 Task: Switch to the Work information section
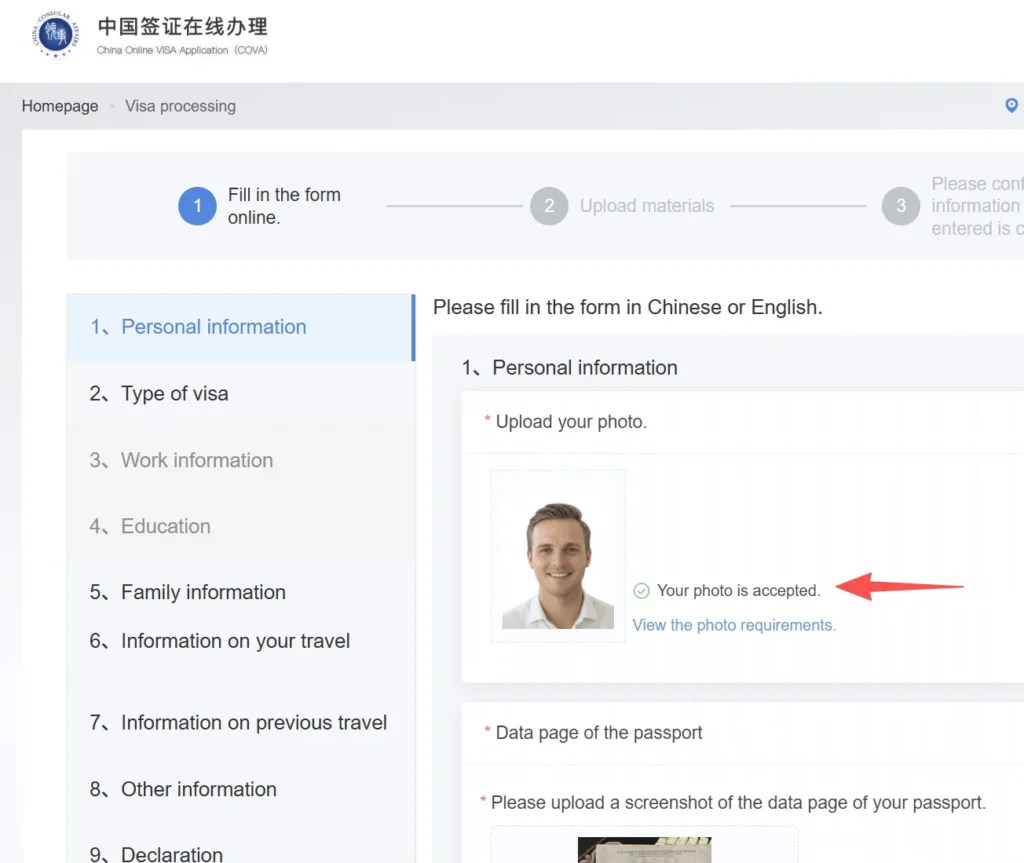(196, 460)
